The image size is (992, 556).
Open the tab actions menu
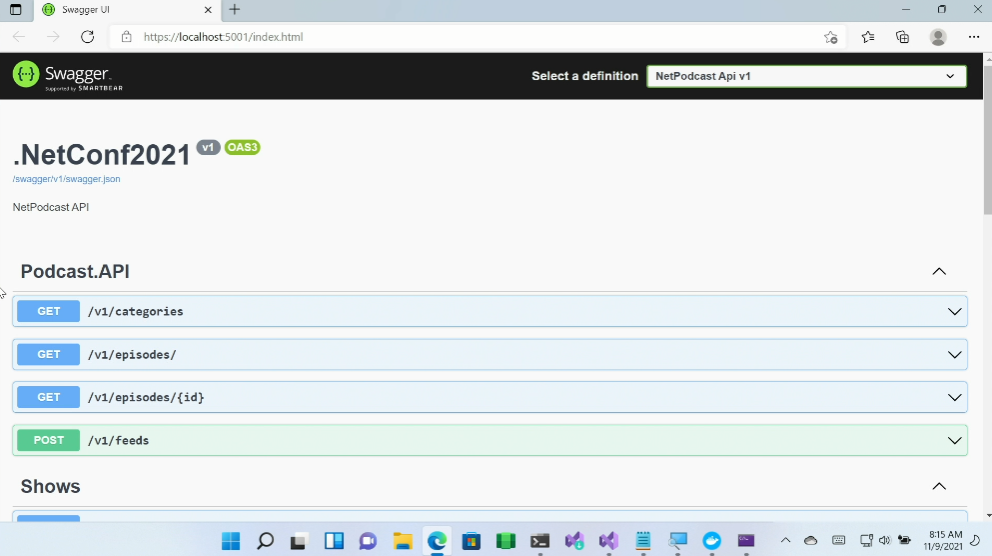click(16, 9)
